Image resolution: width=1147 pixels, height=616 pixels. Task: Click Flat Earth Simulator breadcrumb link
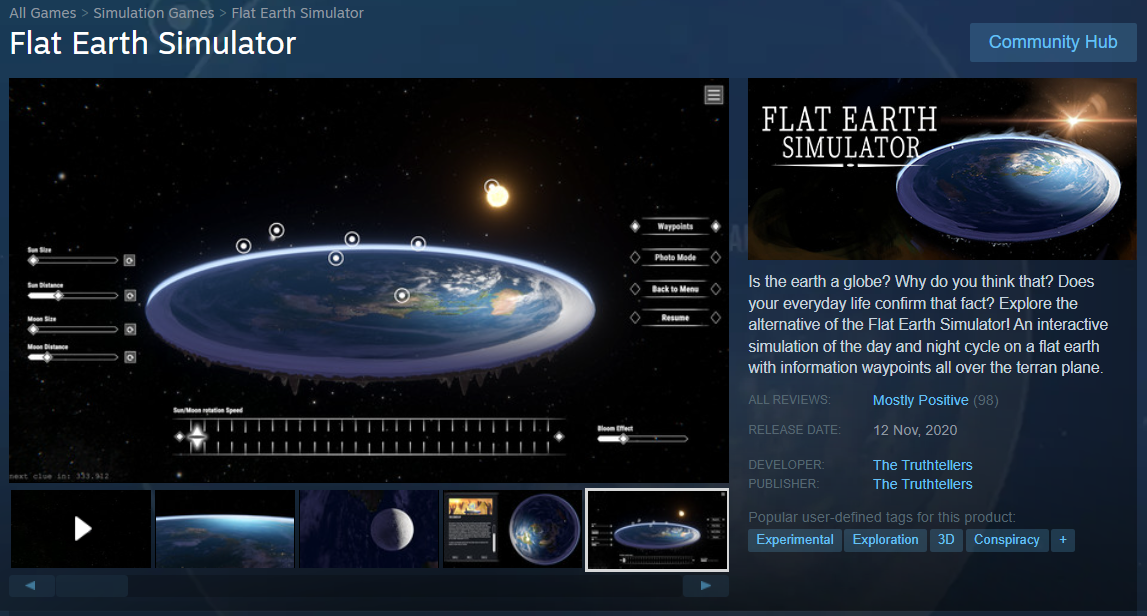pyautogui.click(x=297, y=13)
